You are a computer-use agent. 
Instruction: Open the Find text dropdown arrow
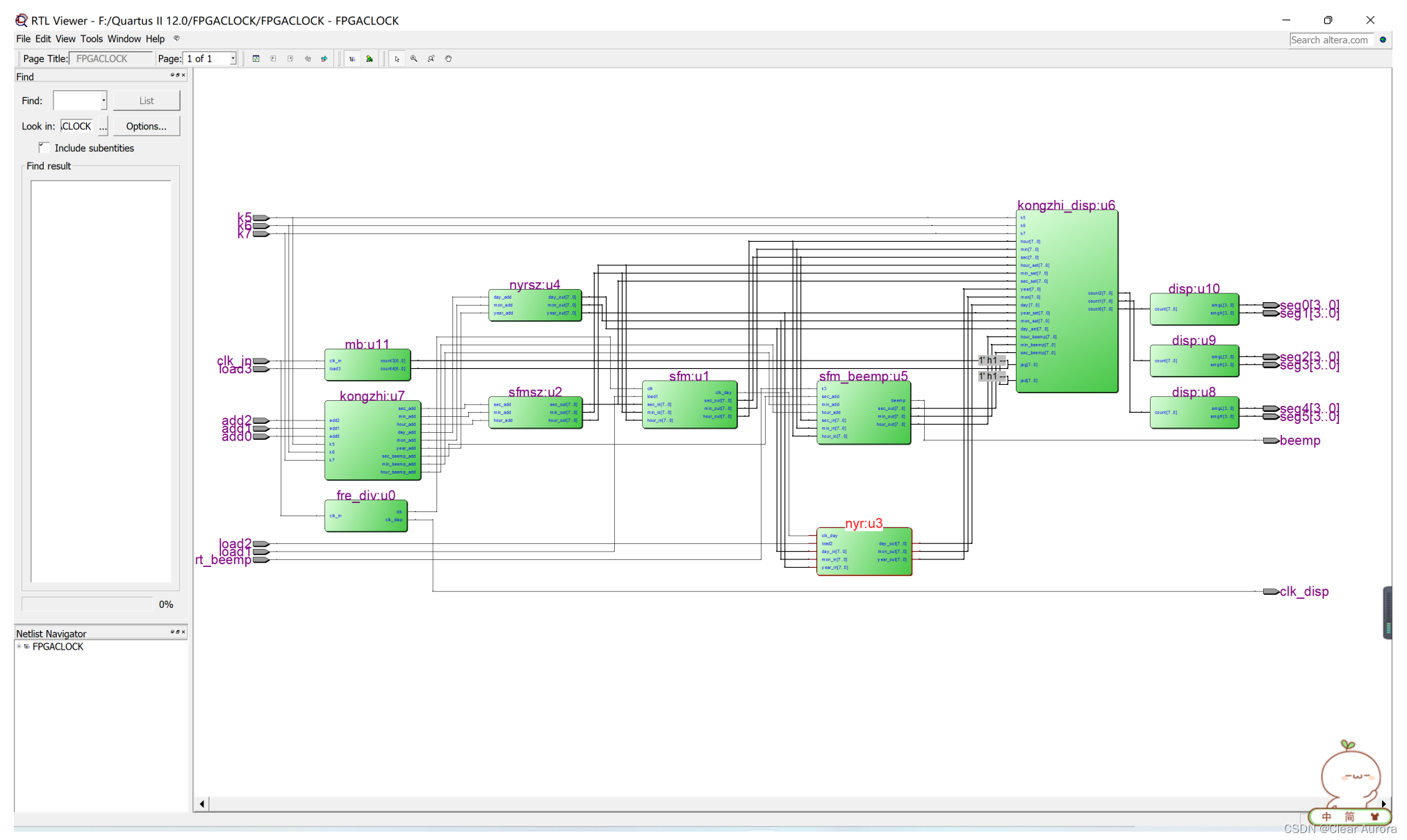click(x=104, y=101)
